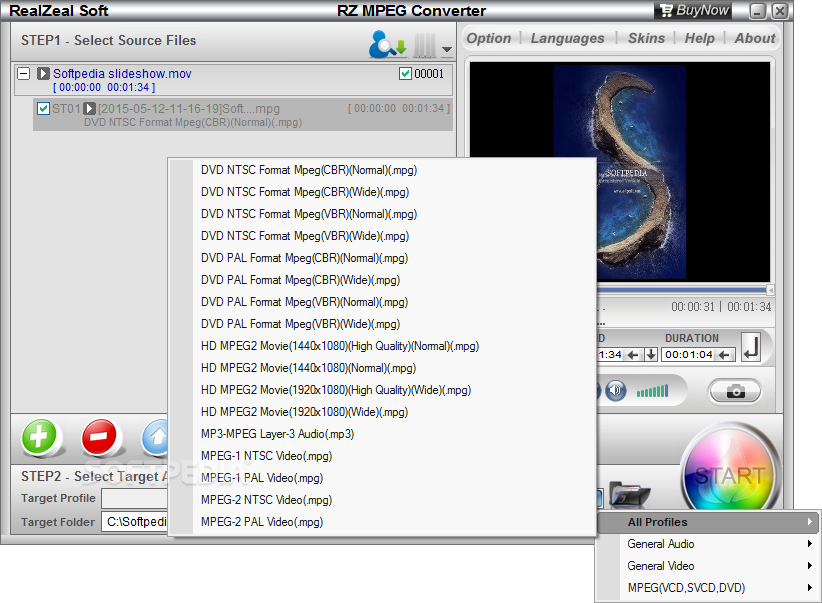Click the DURATION time field 00:01:04

click(689, 355)
